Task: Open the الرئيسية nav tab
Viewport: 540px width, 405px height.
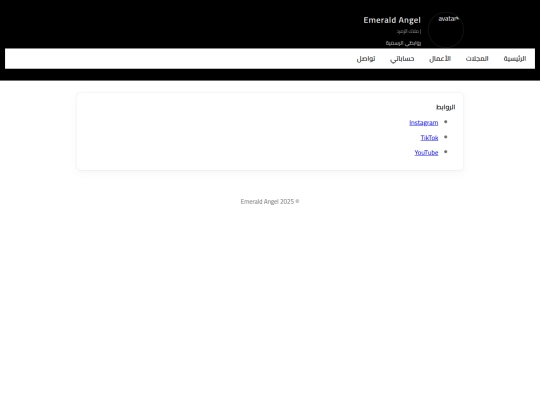Action: [515, 59]
